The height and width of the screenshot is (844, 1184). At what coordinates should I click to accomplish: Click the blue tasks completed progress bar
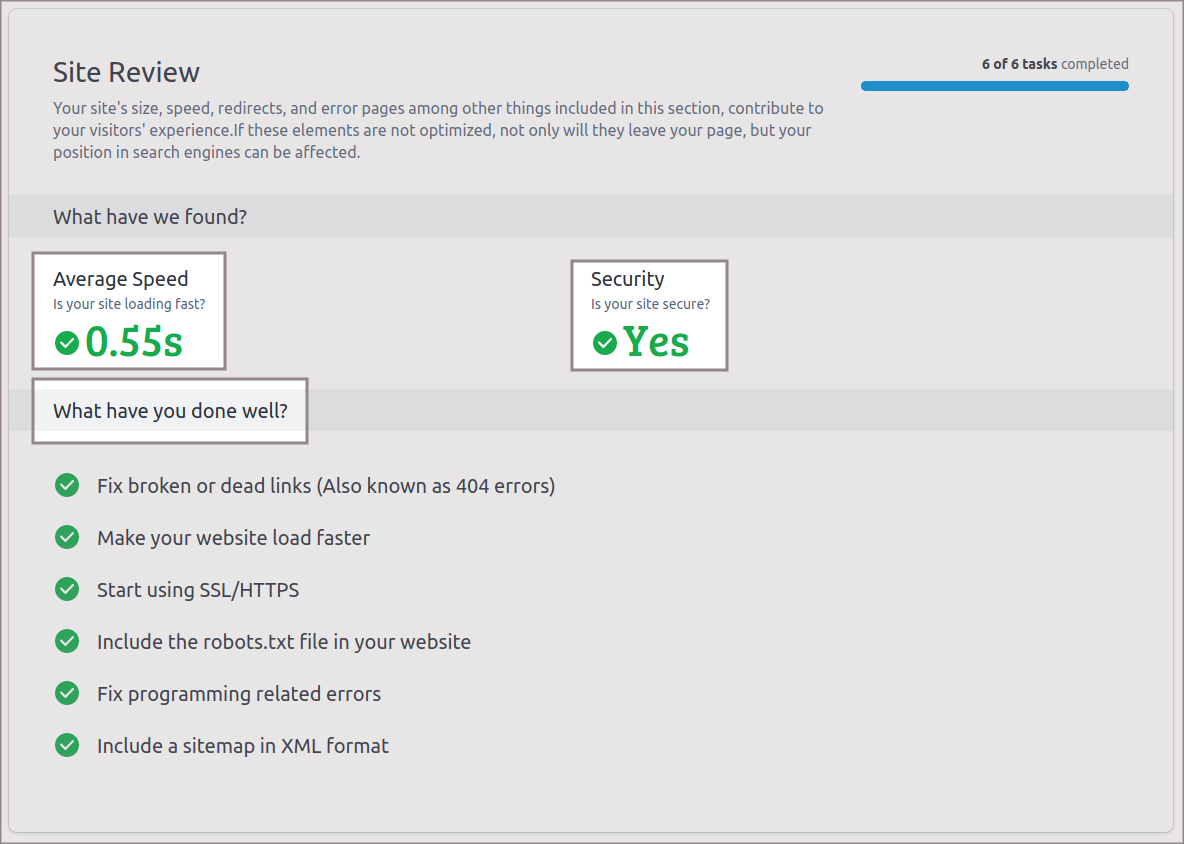coord(994,86)
